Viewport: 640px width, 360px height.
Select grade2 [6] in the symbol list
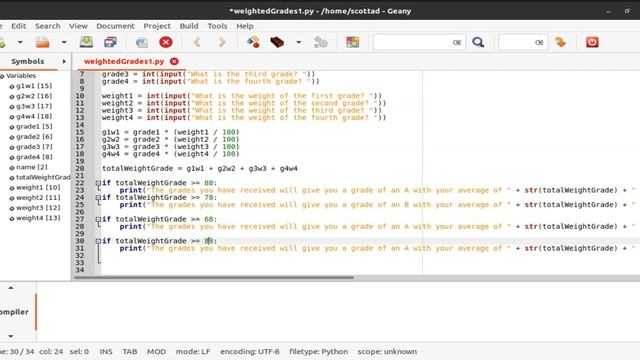click(34, 137)
